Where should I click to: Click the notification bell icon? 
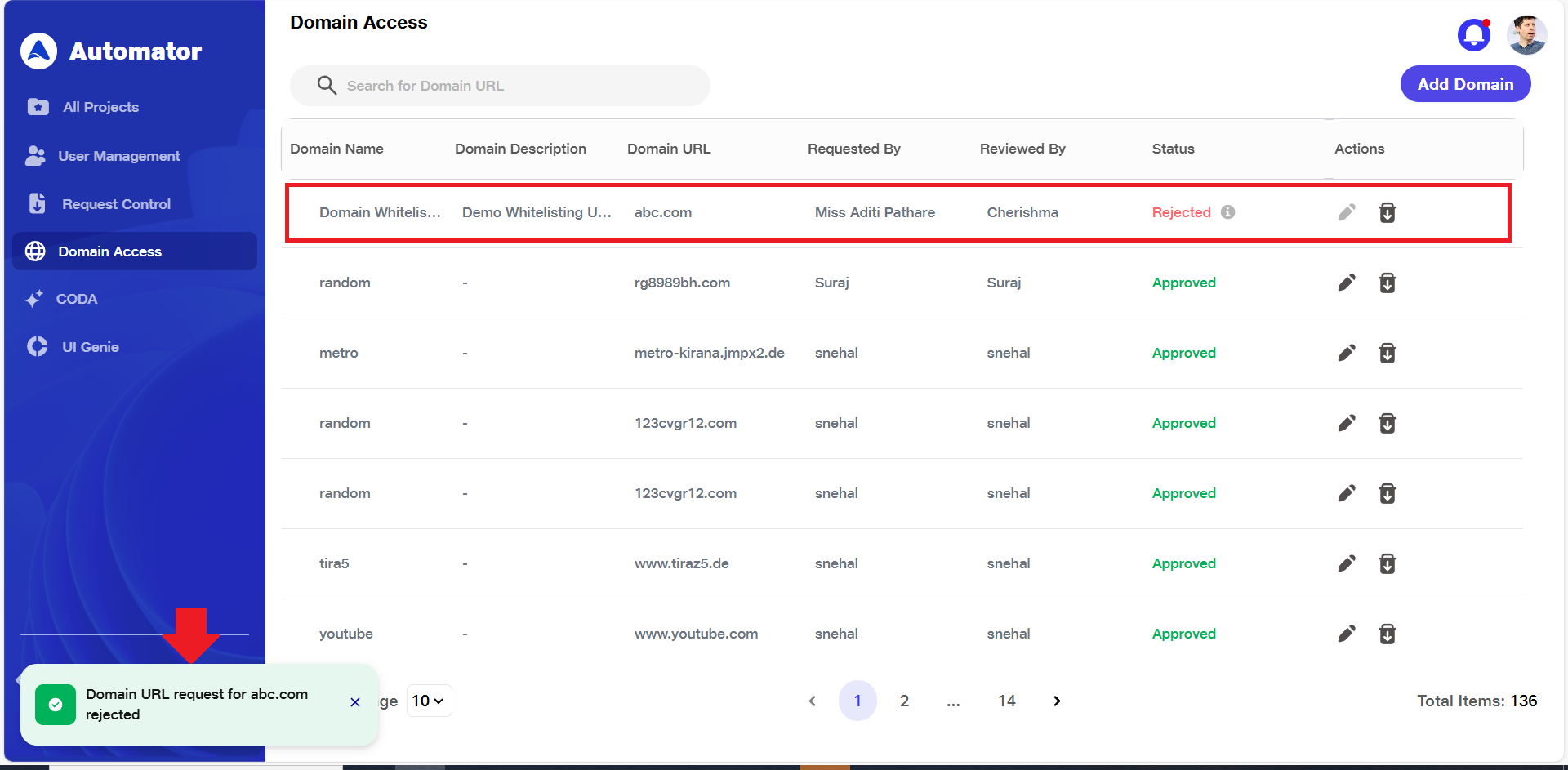[x=1473, y=35]
